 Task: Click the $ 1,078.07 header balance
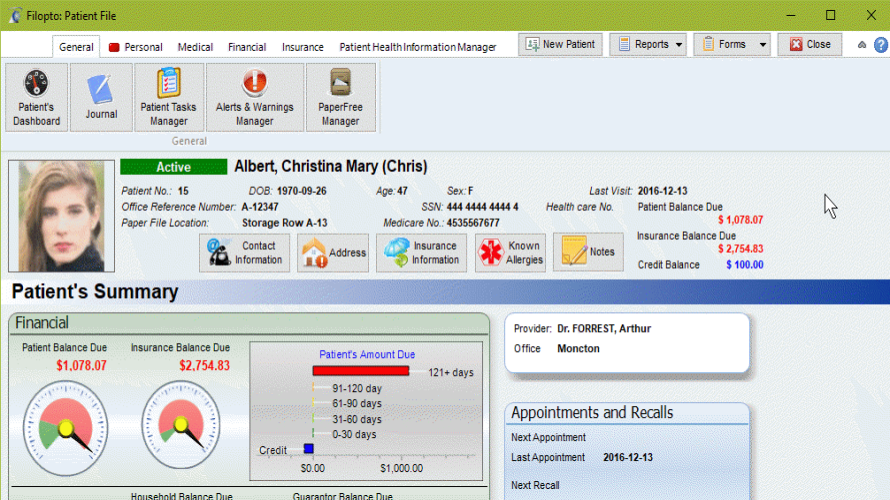[x=741, y=220]
